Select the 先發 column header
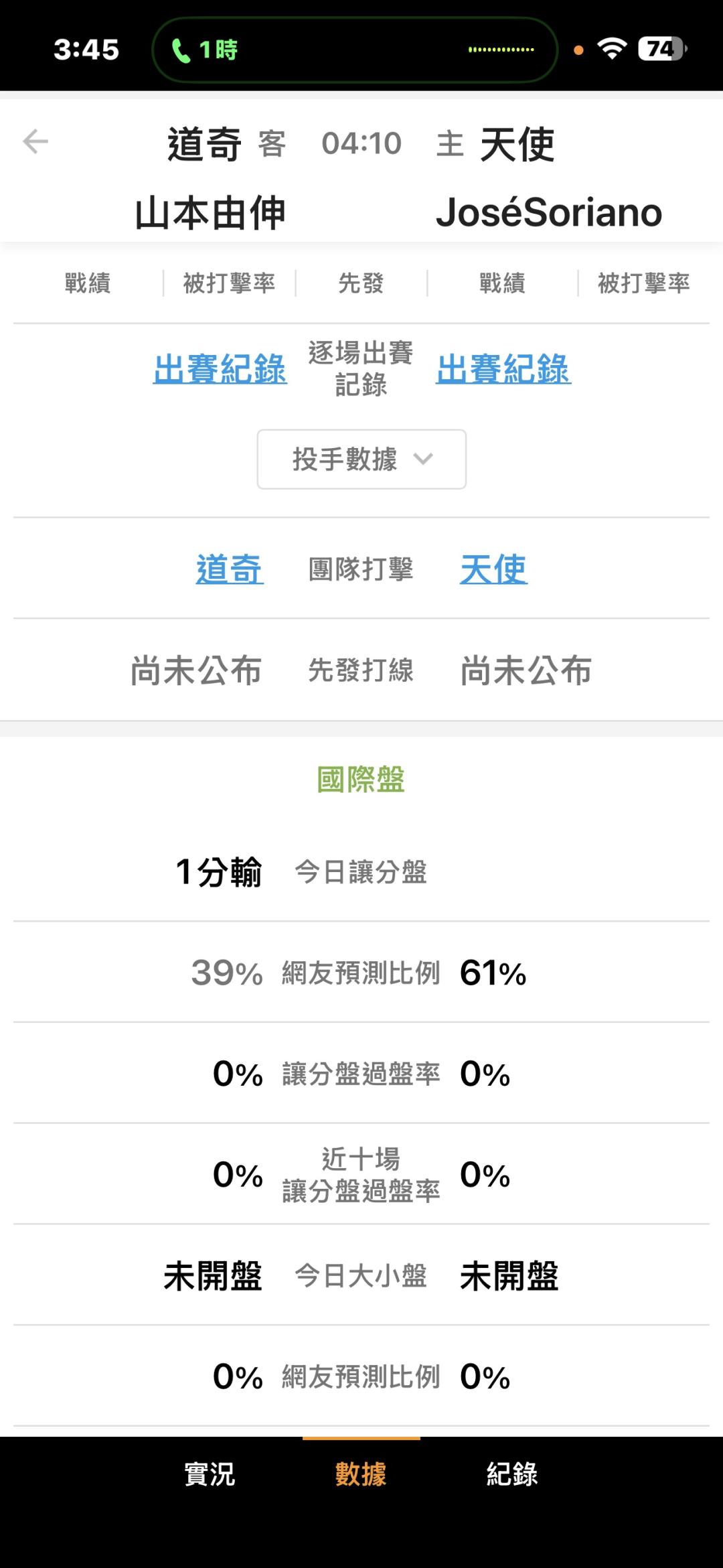Image resolution: width=723 pixels, height=1568 pixels. point(361,283)
